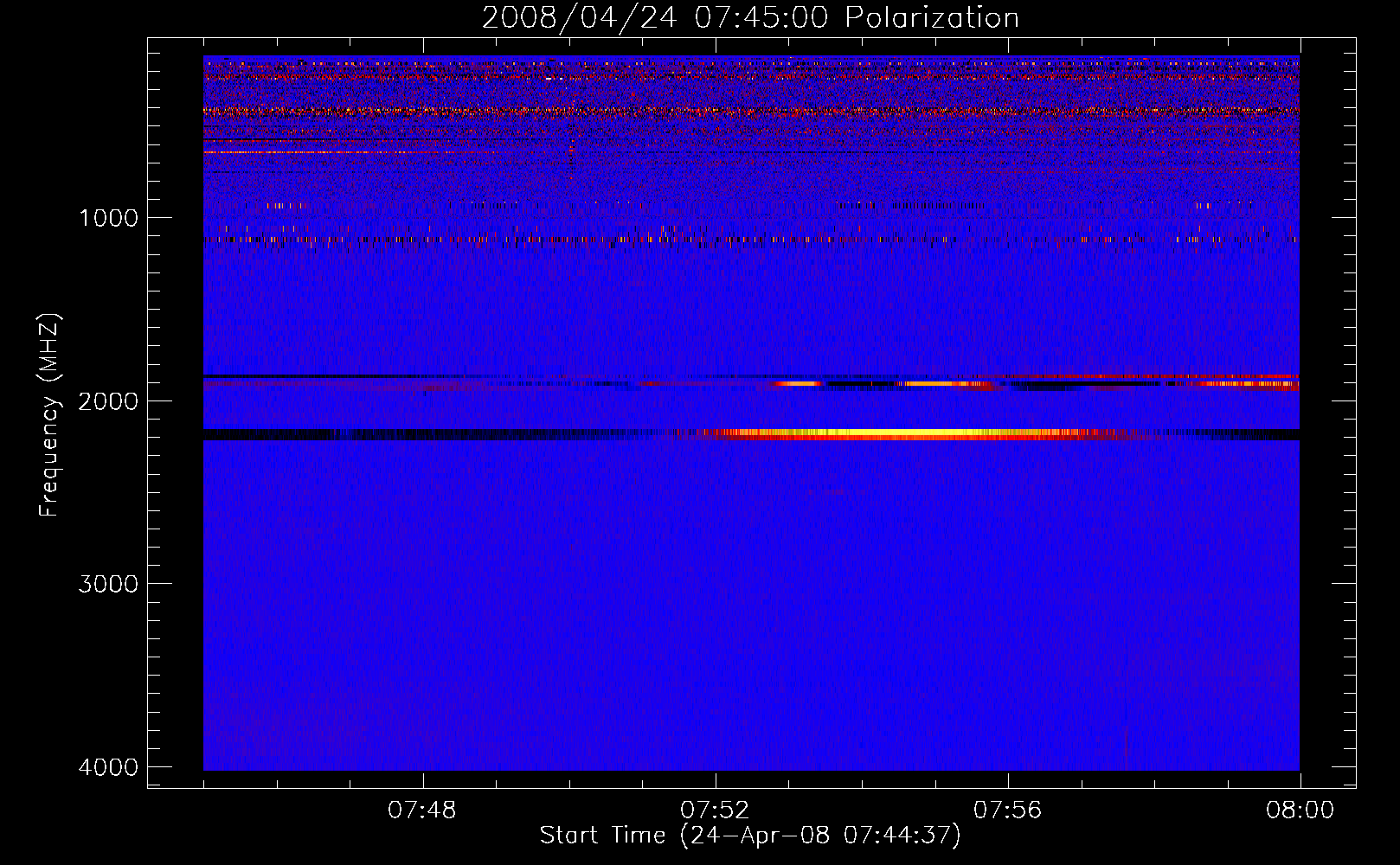Click the '08:00' time tick label

pos(1300,811)
